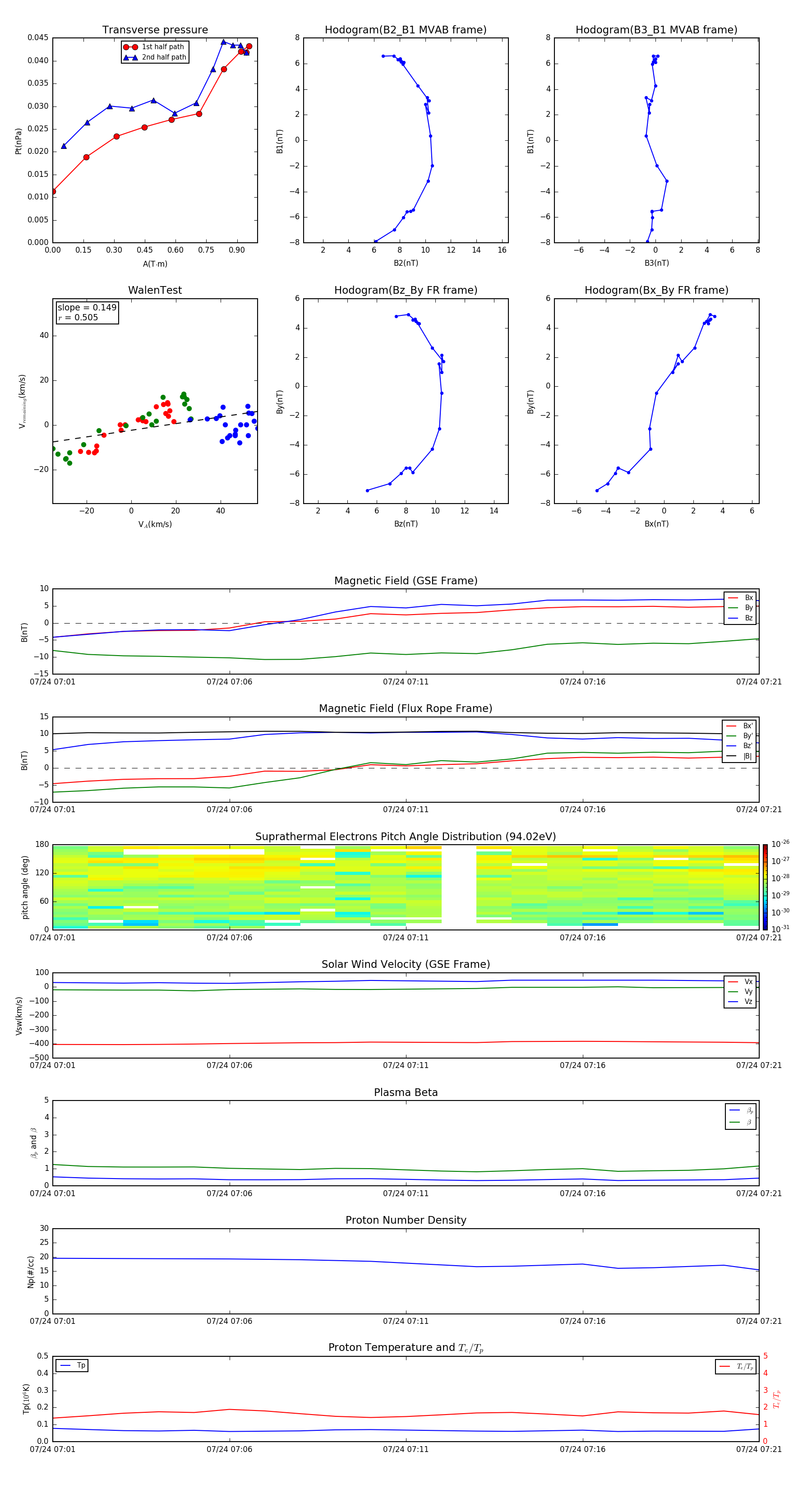Click the 'Plasma Beta' panel title
The width and height of the screenshot is (812, 1489).
pyautogui.click(x=406, y=1092)
